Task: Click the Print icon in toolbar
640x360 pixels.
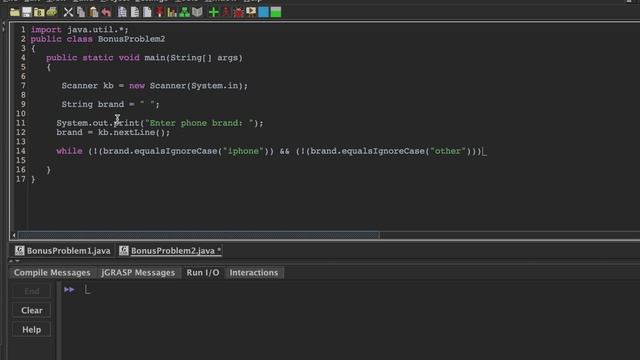Action: pyautogui.click(x=52, y=12)
